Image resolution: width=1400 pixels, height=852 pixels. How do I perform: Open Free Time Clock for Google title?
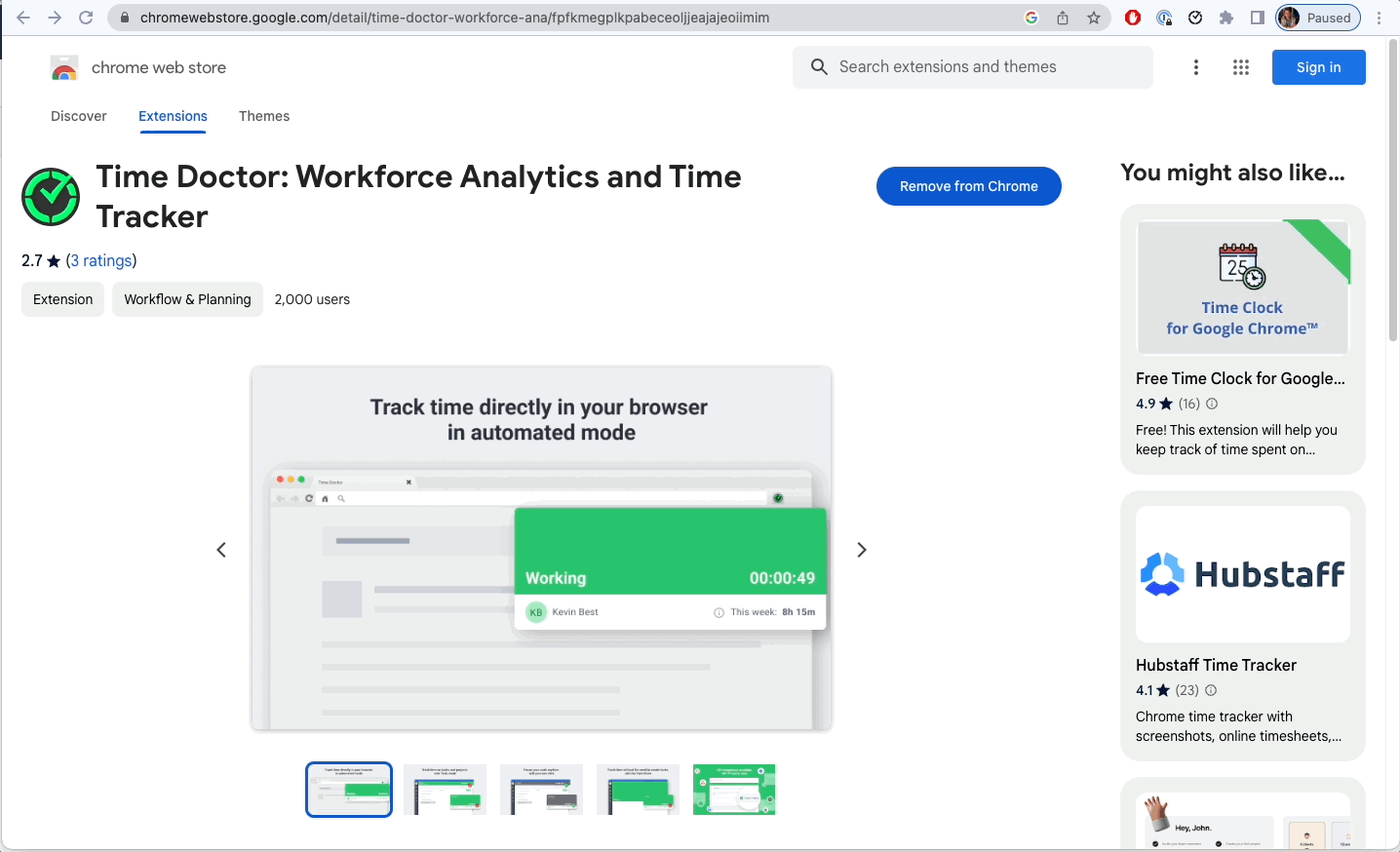tap(1240, 378)
